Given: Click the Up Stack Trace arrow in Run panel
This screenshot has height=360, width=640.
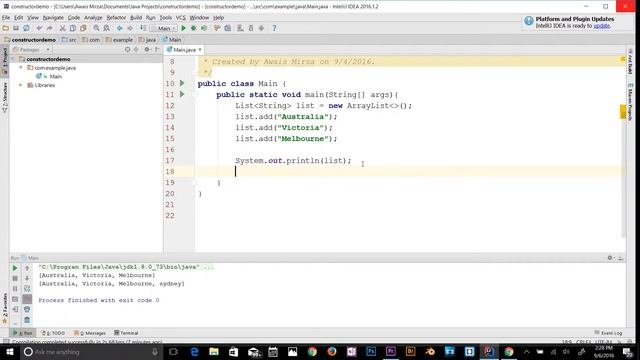Looking at the screenshot, I should 27,268.
